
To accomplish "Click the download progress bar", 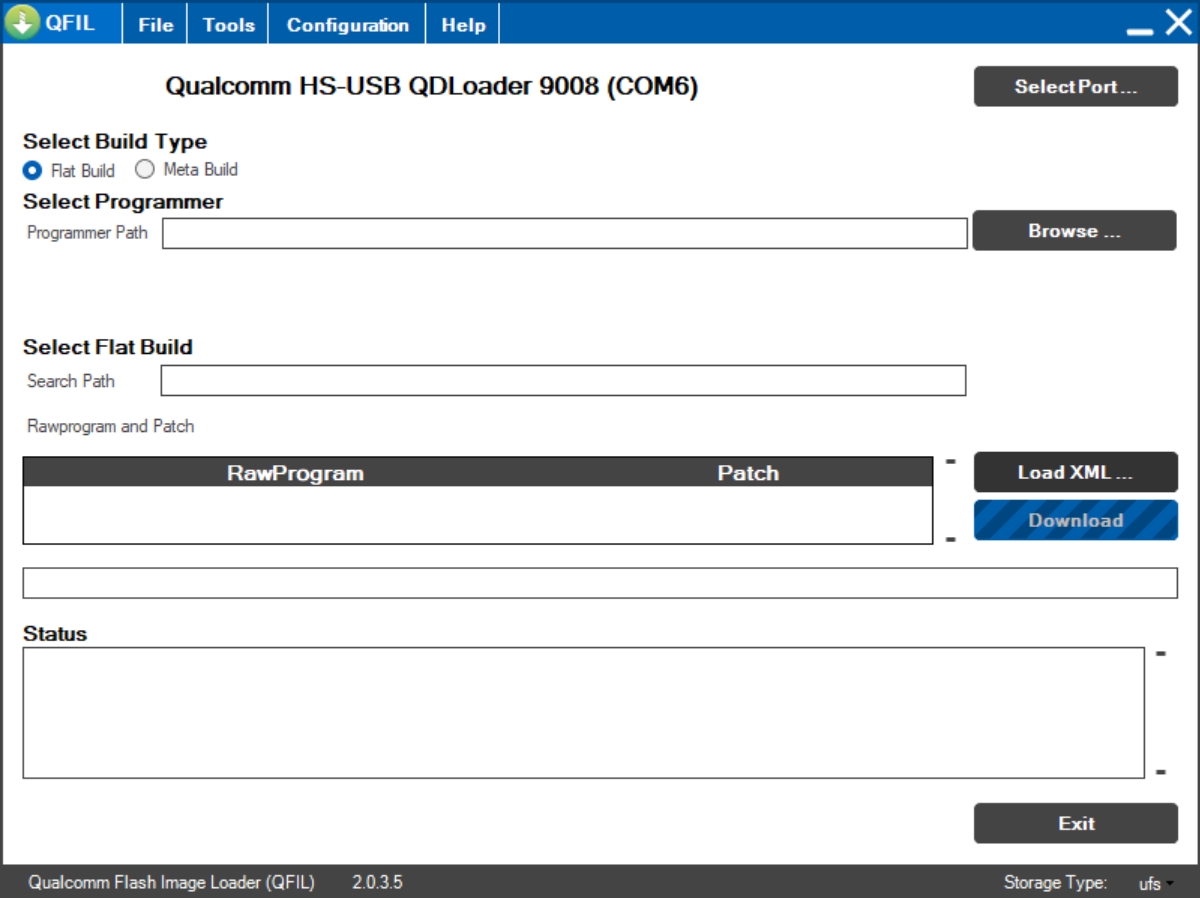I will [600, 583].
